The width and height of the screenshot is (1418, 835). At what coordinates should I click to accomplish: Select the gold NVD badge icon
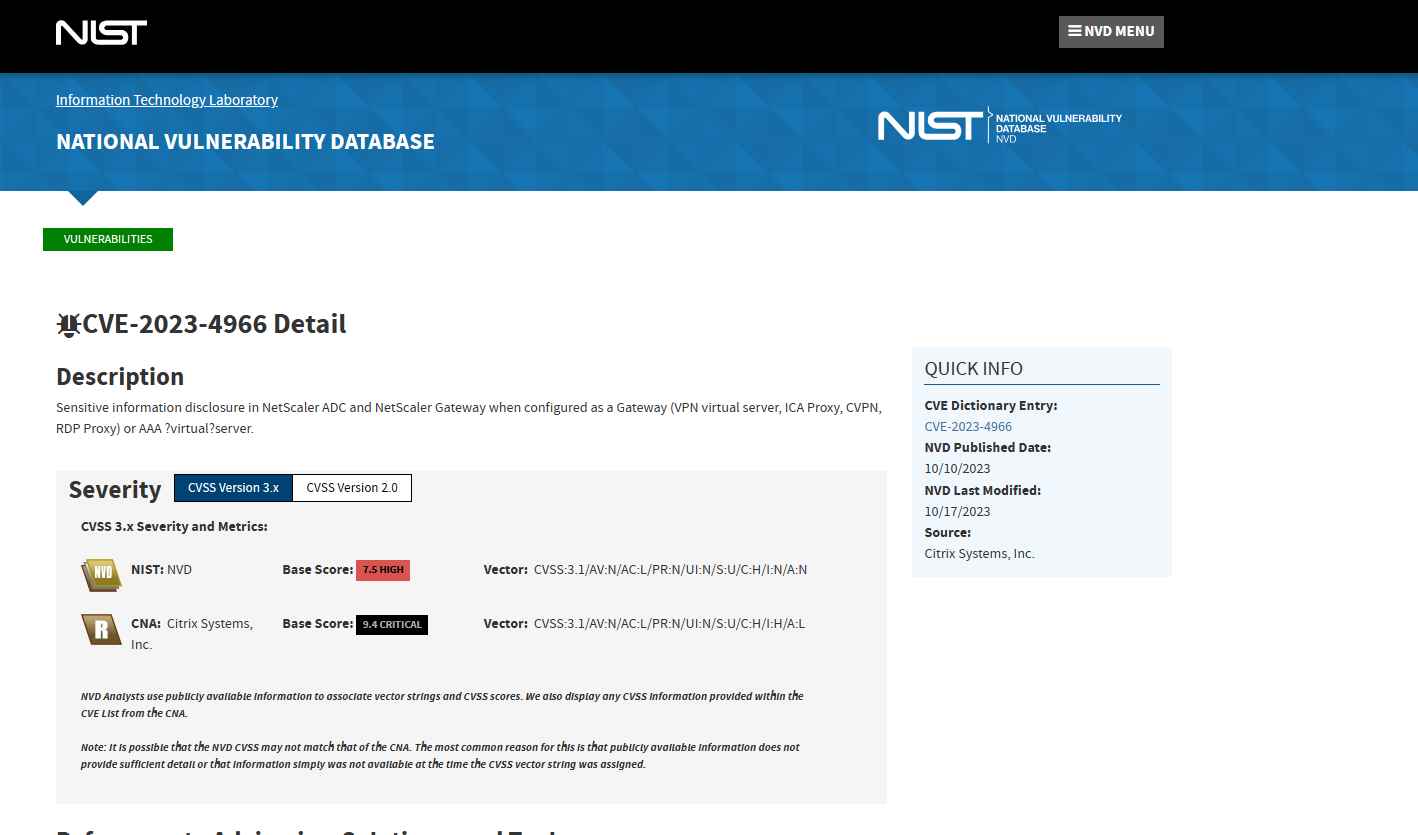tap(100, 575)
